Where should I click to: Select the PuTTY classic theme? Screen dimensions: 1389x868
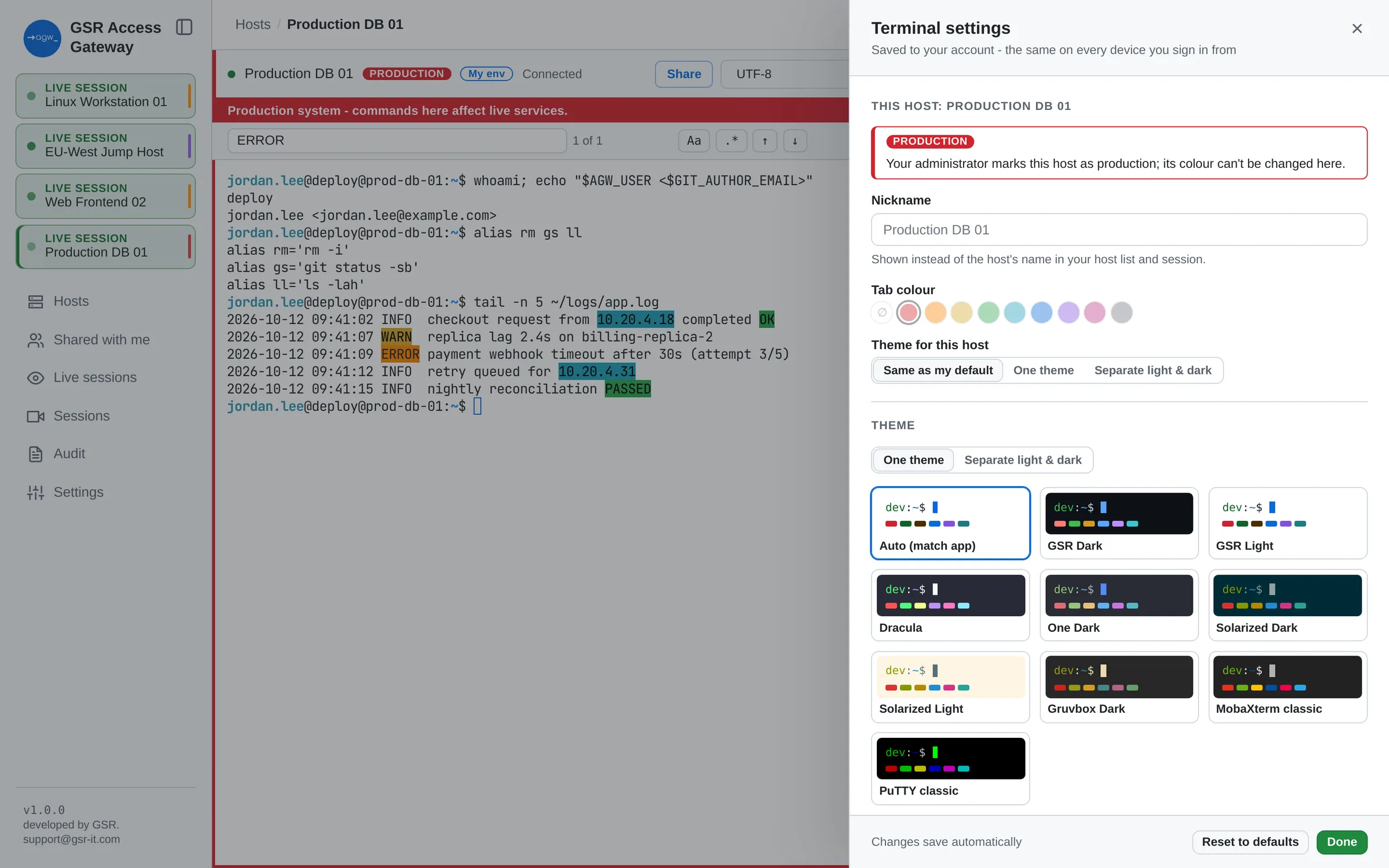pos(950,768)
